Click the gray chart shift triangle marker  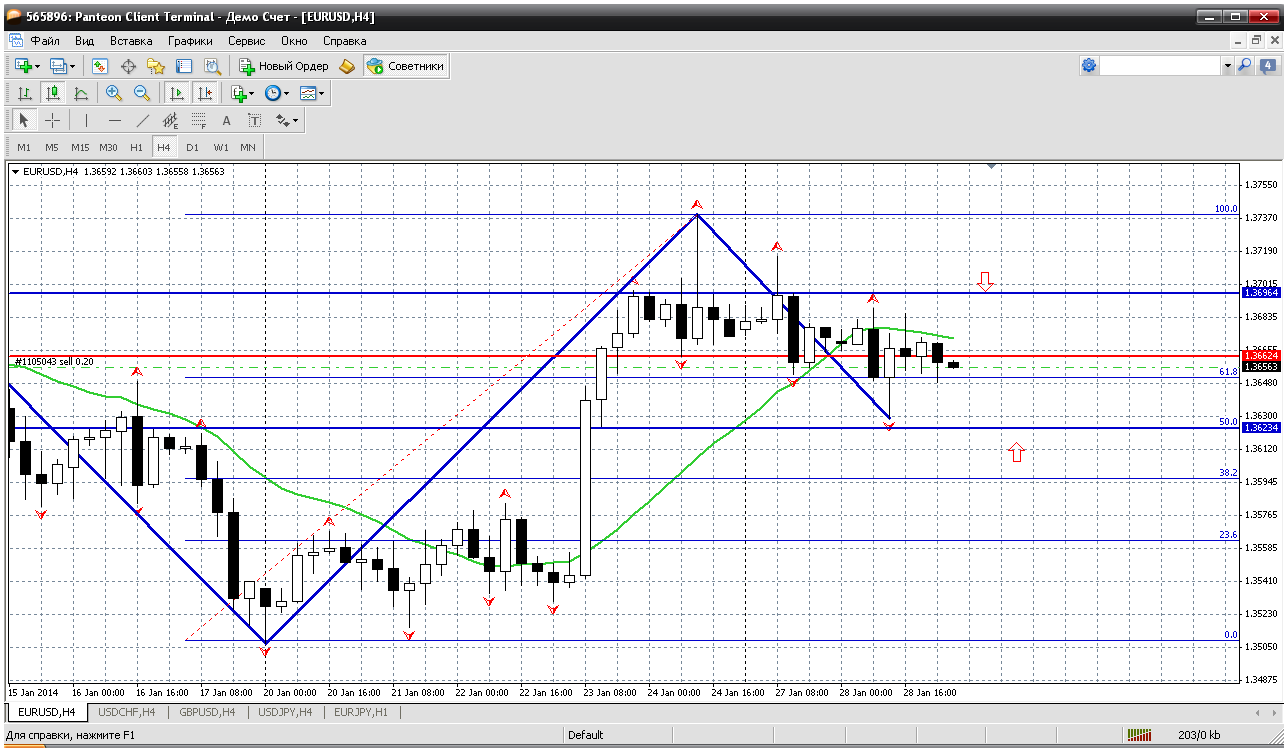point(991,166)
